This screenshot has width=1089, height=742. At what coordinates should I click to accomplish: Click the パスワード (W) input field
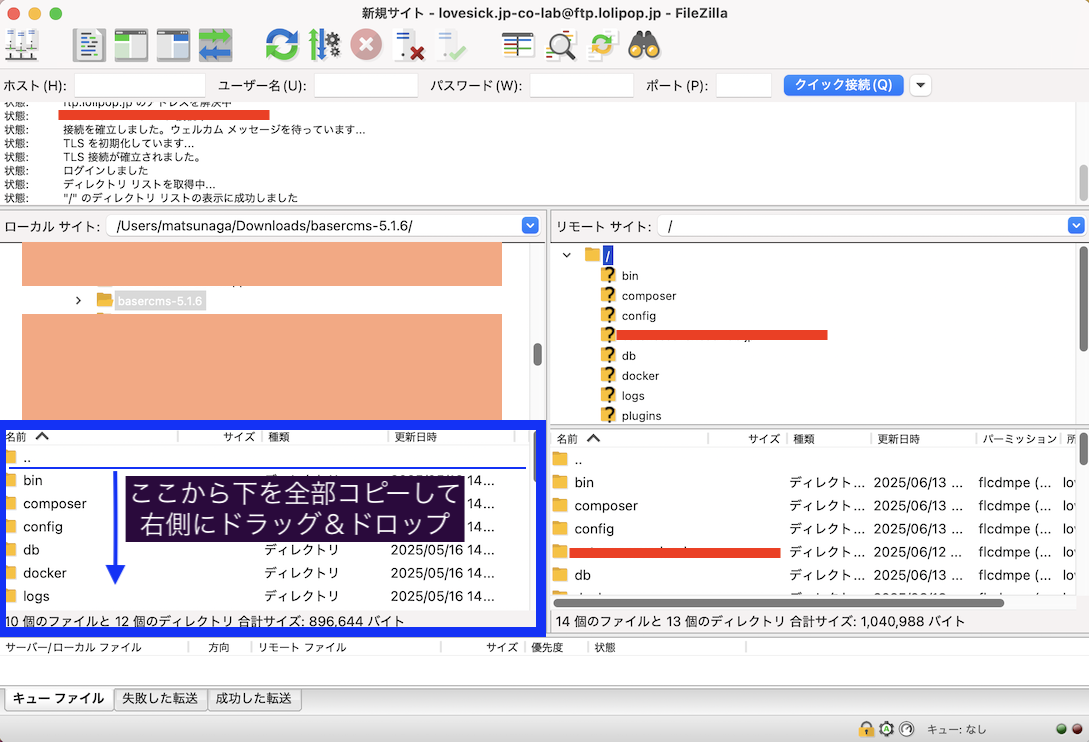click(x=581, y=85)
